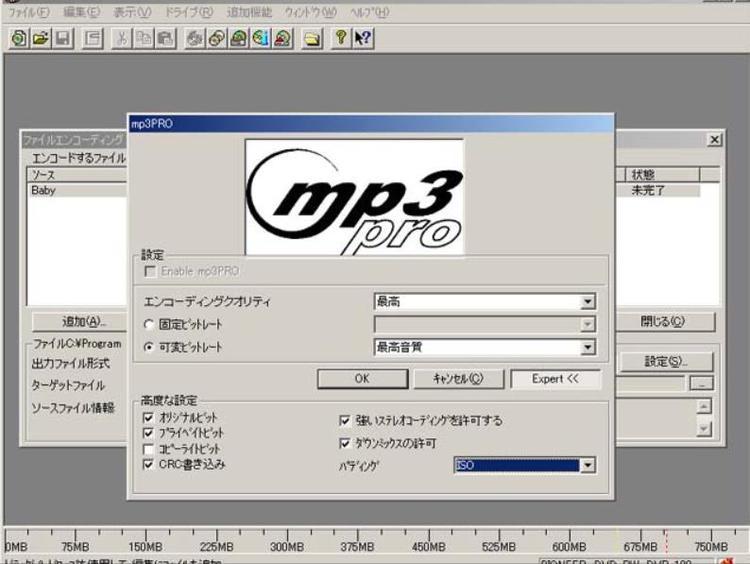Click the 状態 column header

[x=662, y=175]
